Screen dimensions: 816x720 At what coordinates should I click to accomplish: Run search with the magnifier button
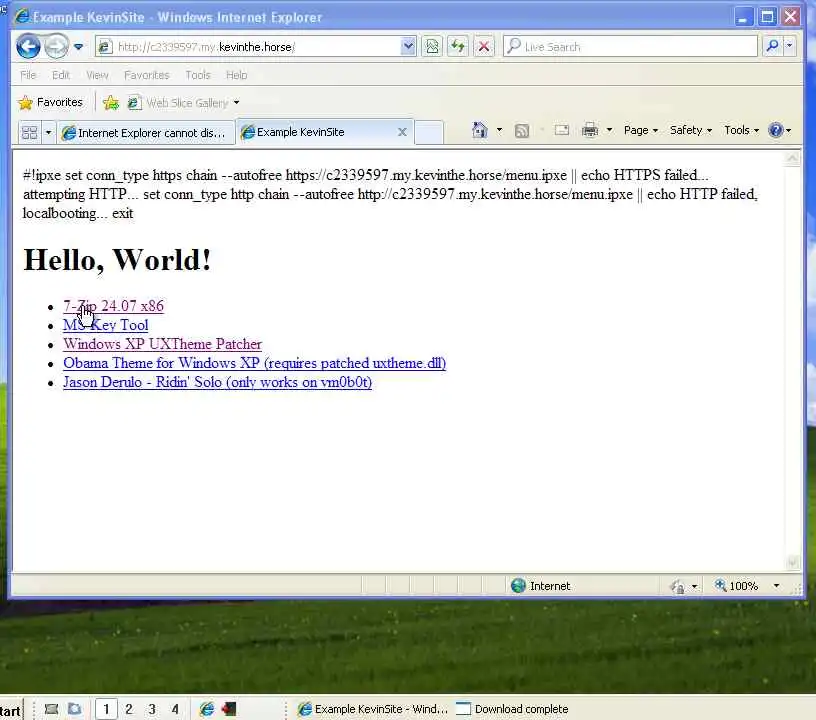pos(773,46)
